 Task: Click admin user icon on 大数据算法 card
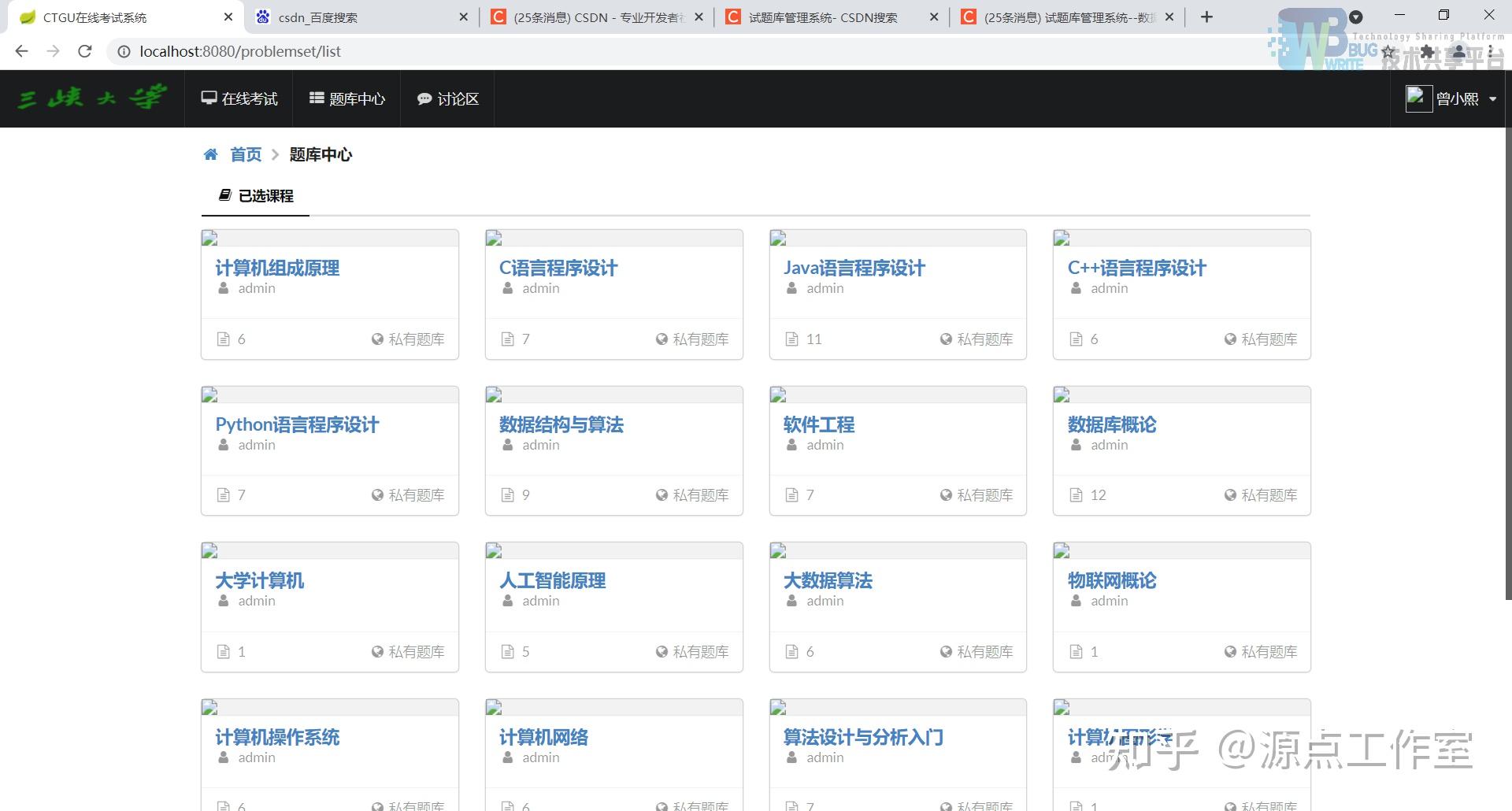coord(792,601)
